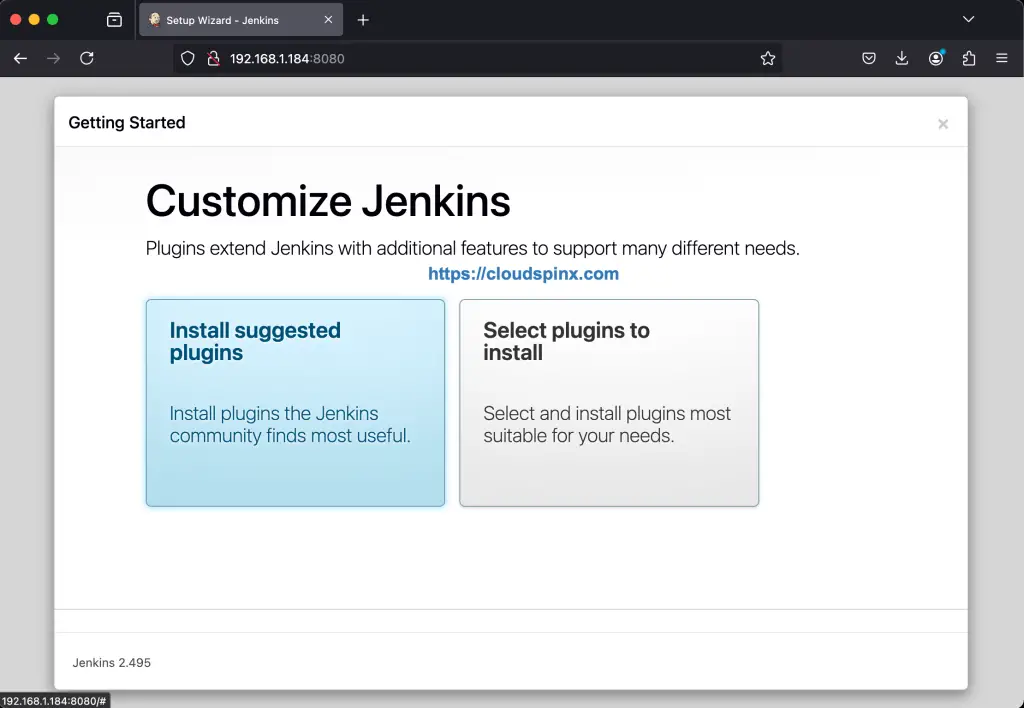The width and height of the screenshot is (1024, 708).
Task: Open the extensions puzzle piece icon
Action: pos(969,58)
